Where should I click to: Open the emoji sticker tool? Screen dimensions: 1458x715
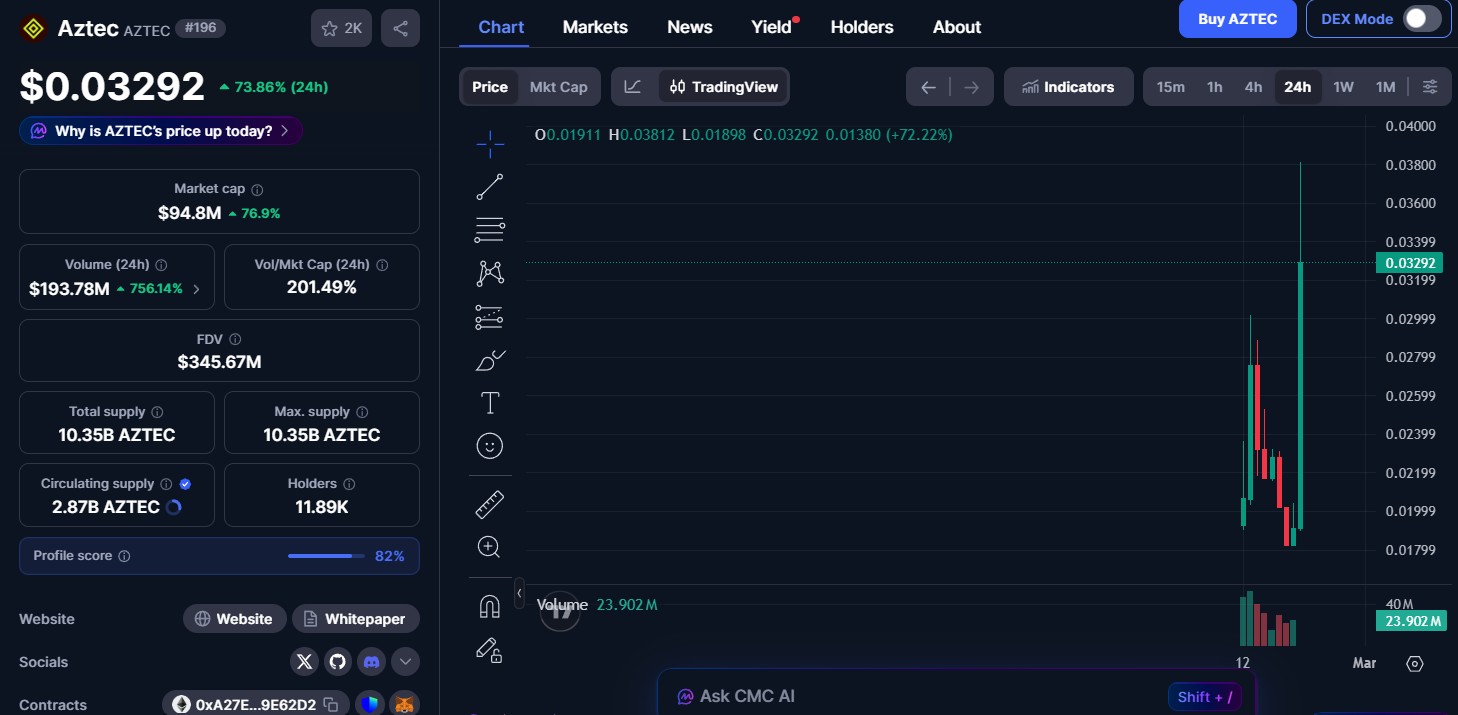click(x=490, y=446)
